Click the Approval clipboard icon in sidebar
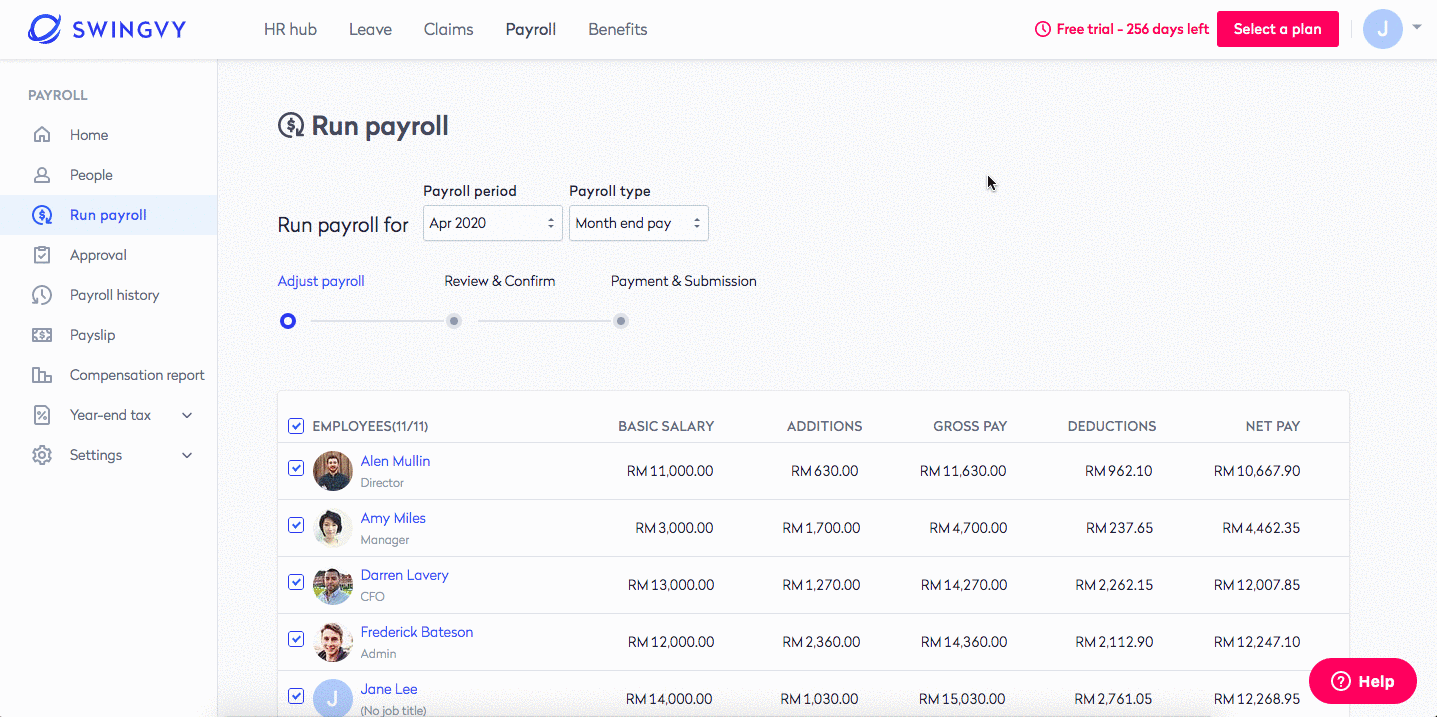Image resolution: width=1437 pixels, height=717 pixels. pyautogui.click(x=42, y=255)
